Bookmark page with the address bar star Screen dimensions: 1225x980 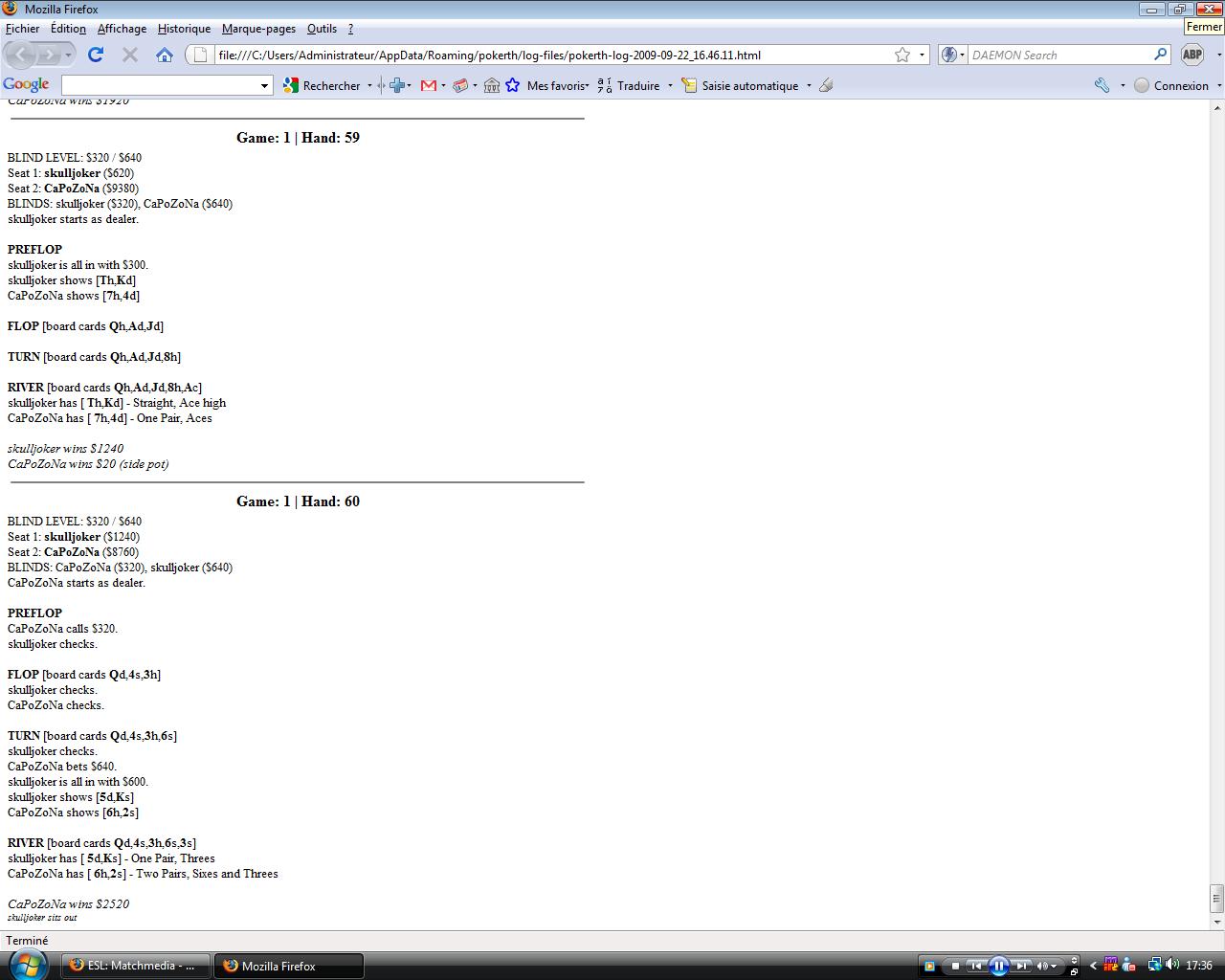(902, 55)
